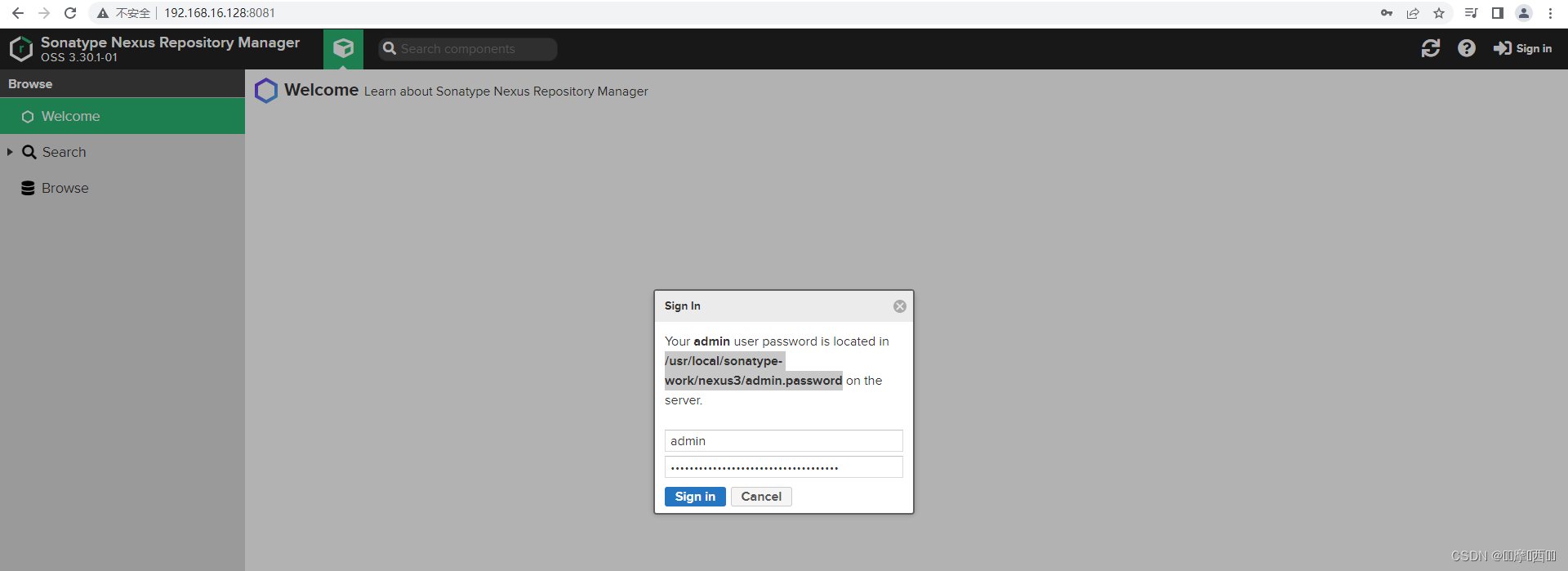
Task: Go back with the browser back arrow
Action: [18, 13]
